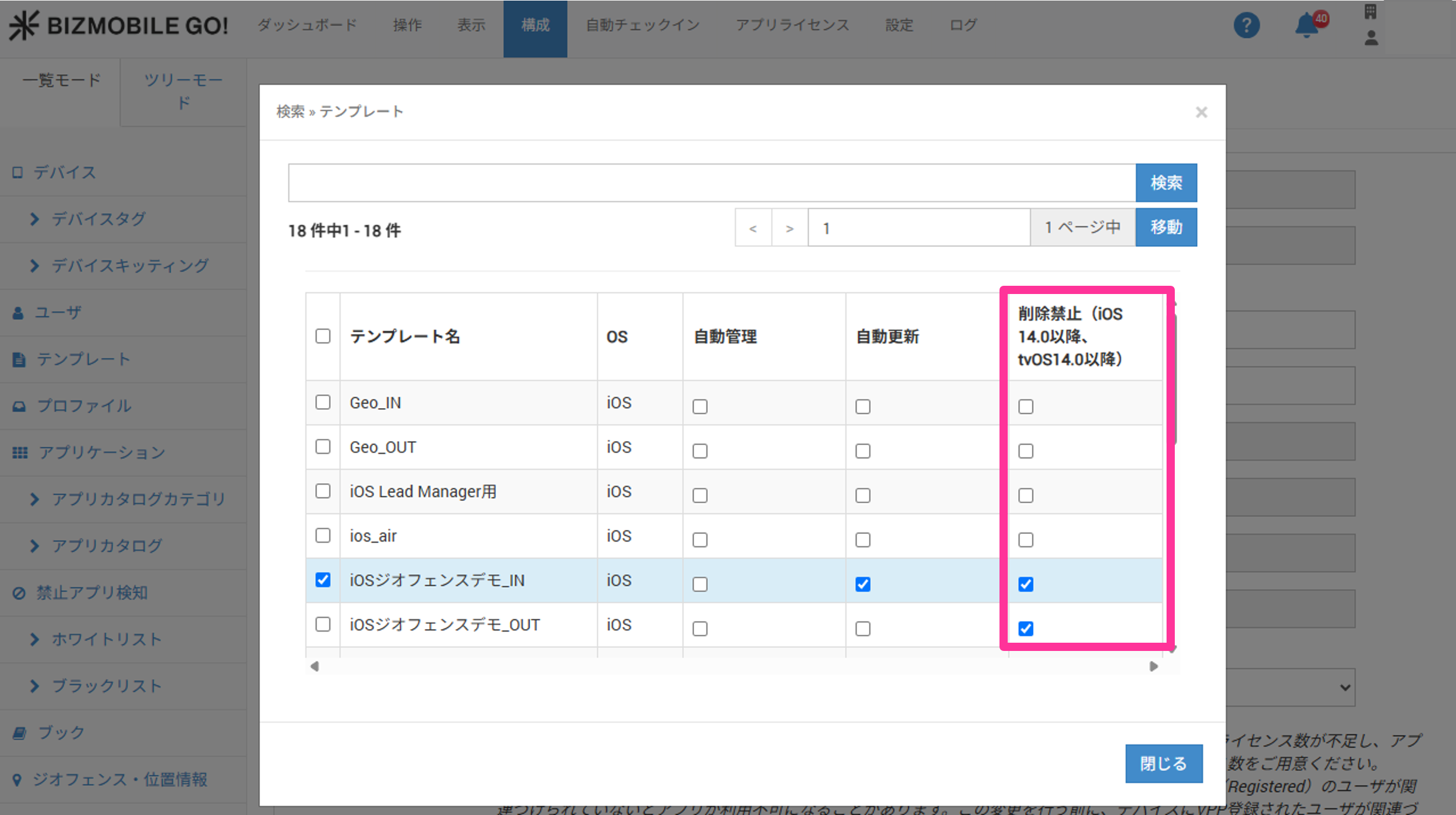Open the notifications bell icon
1456x815 pixels.
coord(1307,25)
